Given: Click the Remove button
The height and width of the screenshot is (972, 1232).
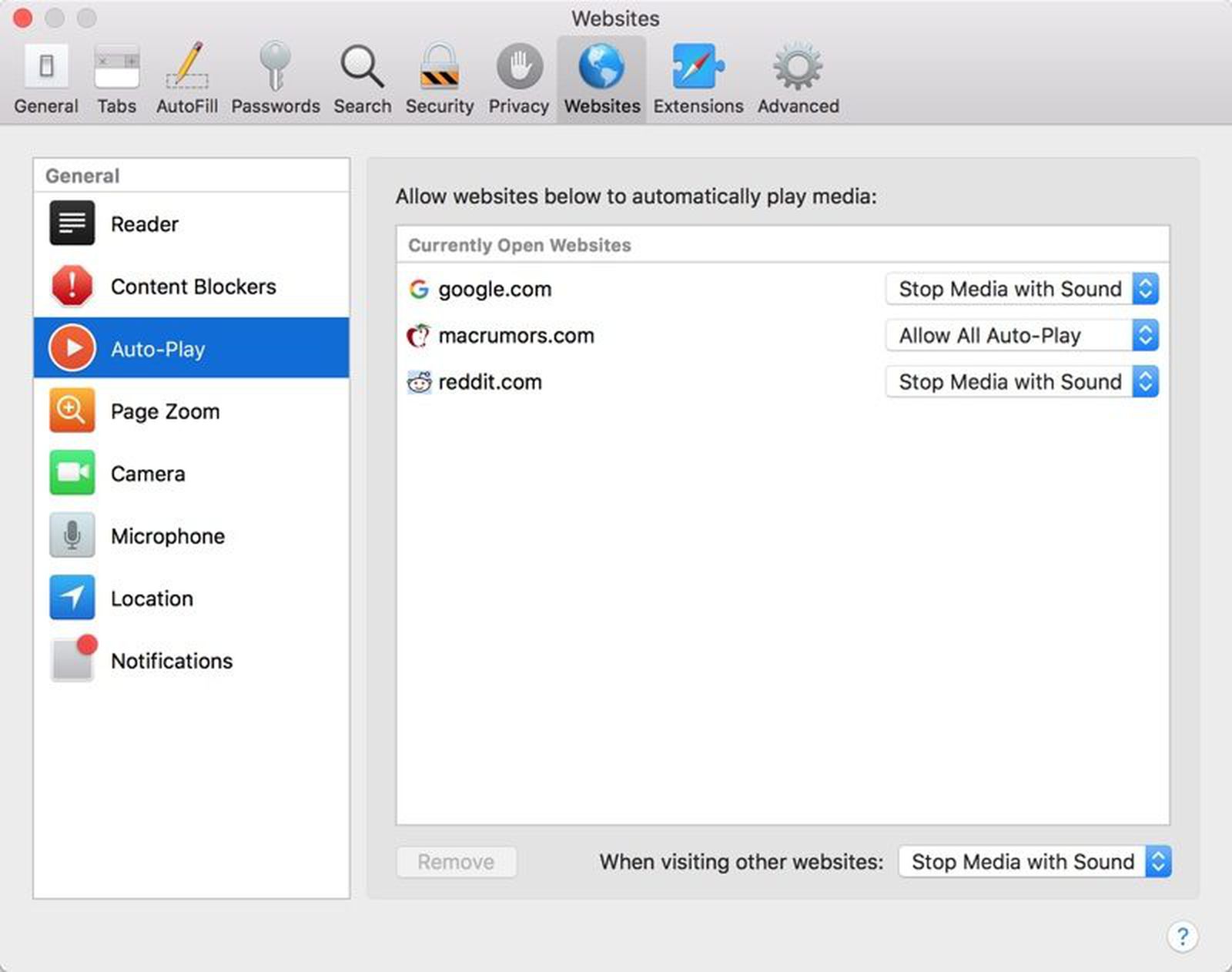Looking at the screenshot, I should [456, 862].
